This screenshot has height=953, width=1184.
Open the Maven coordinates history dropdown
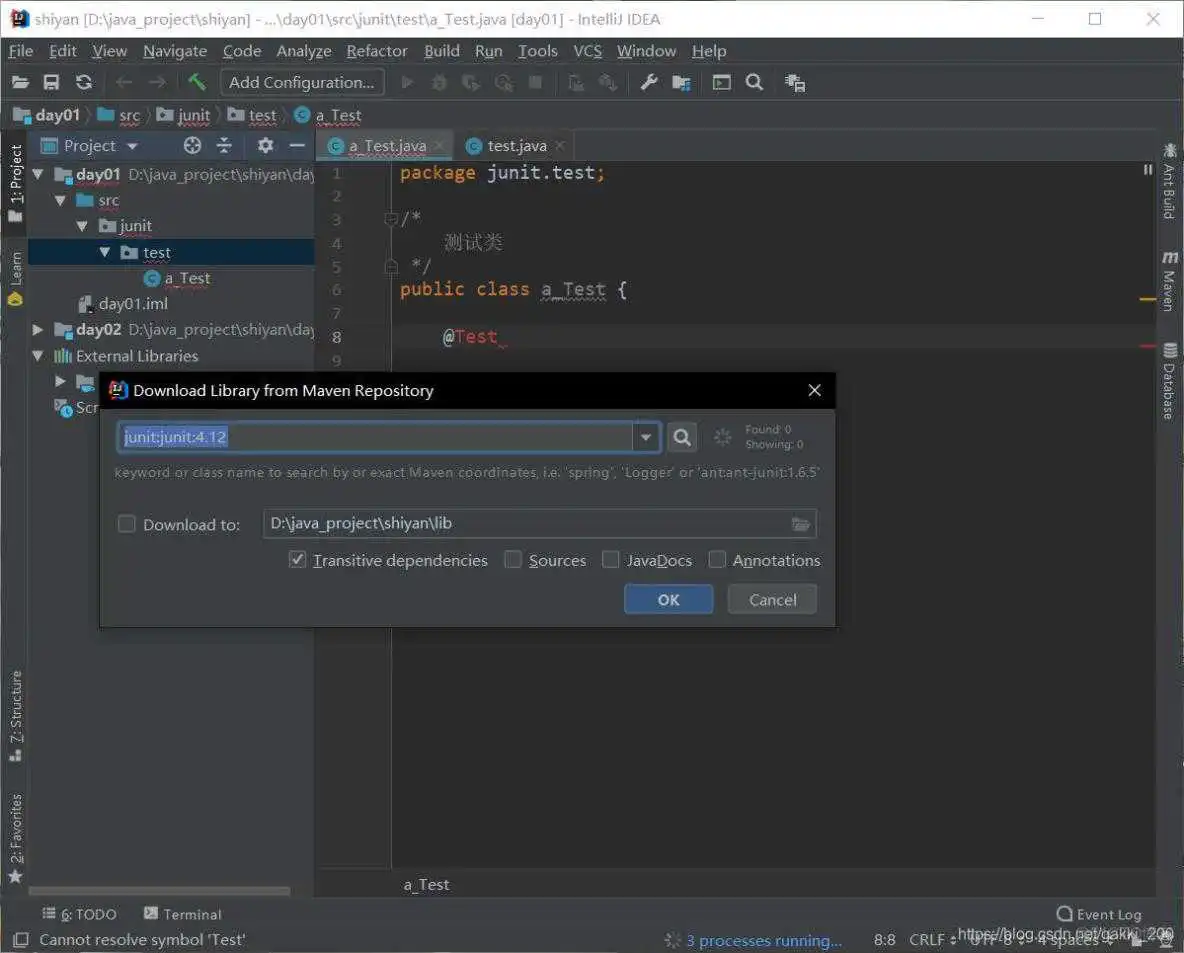pos(646,437)
